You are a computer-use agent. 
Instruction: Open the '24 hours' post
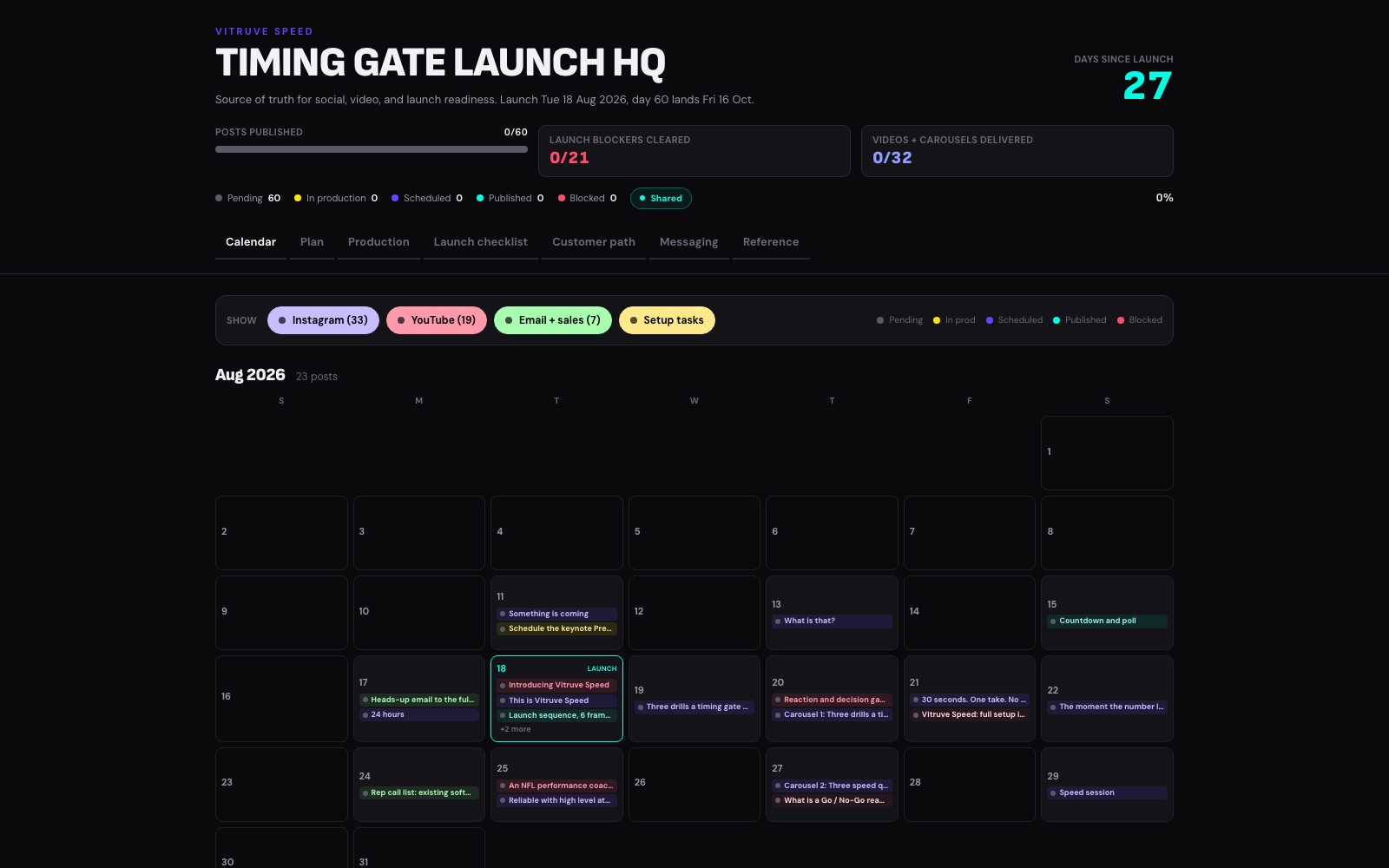(419, 714)
